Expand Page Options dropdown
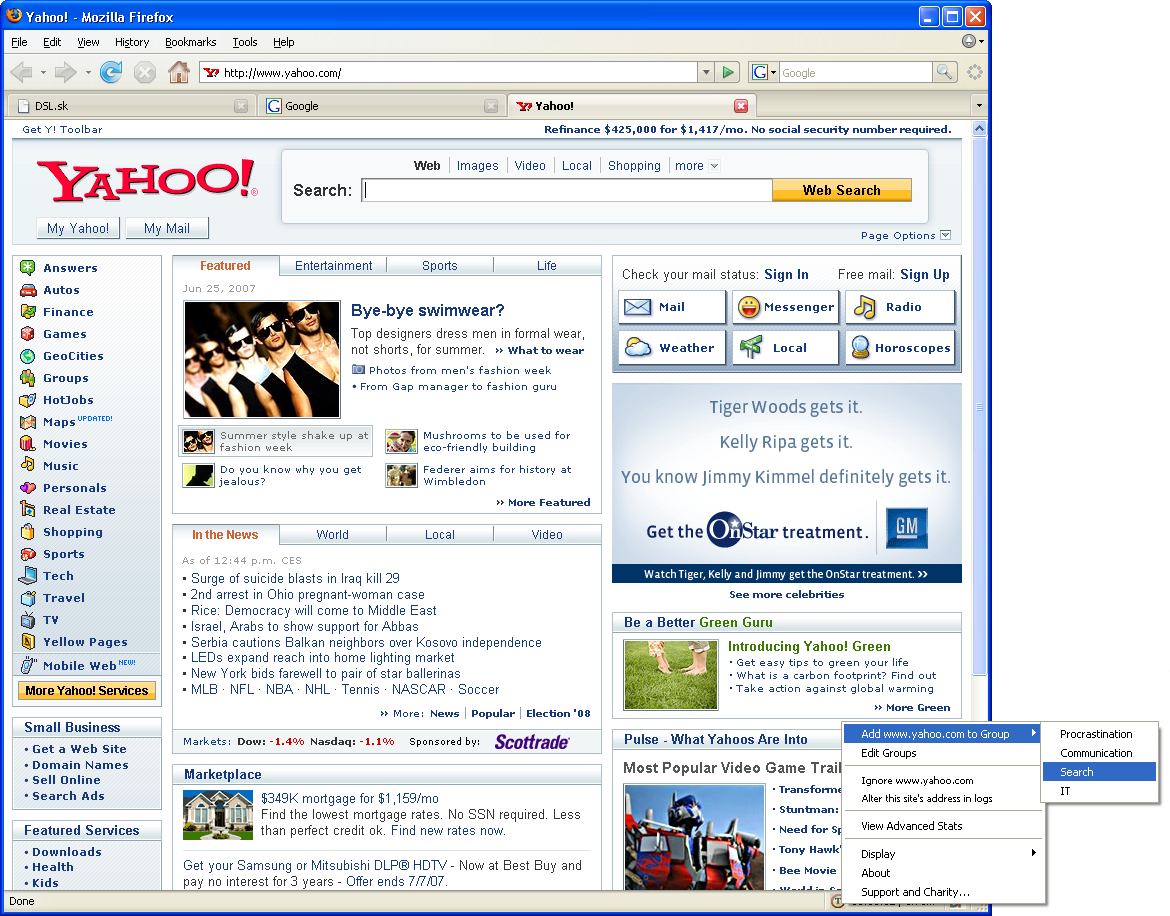 point(945,235)
